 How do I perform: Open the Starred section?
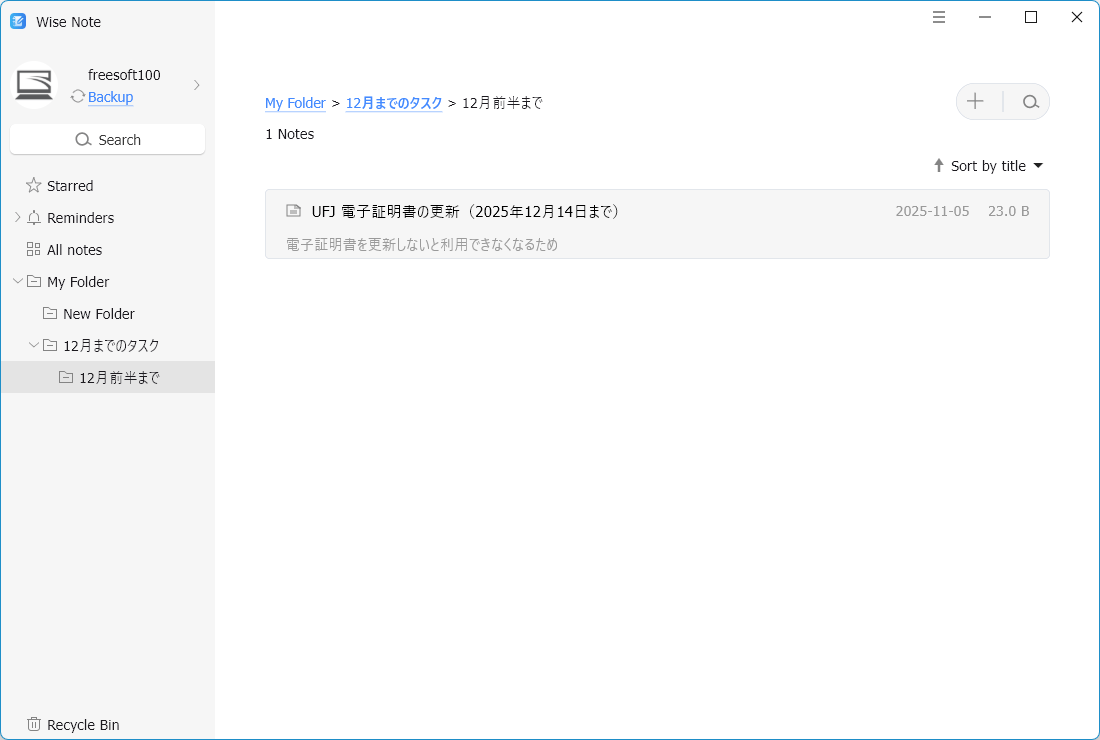coord(69,186)
